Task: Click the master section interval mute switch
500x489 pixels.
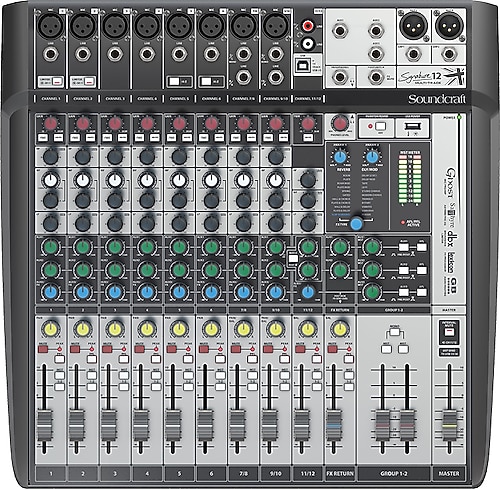Action: [x=449, y=331]
